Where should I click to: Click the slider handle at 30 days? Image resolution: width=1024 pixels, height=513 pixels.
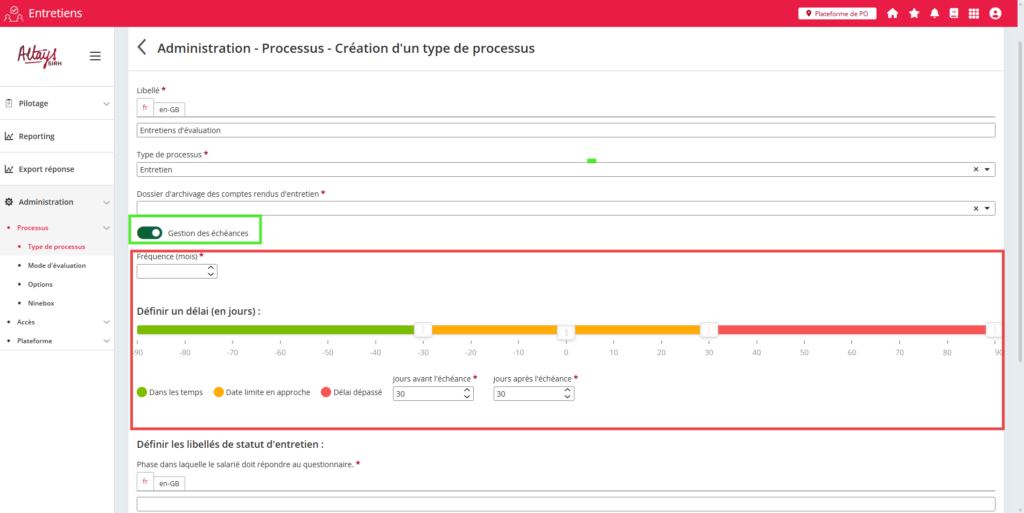click(x=709, y=330)
